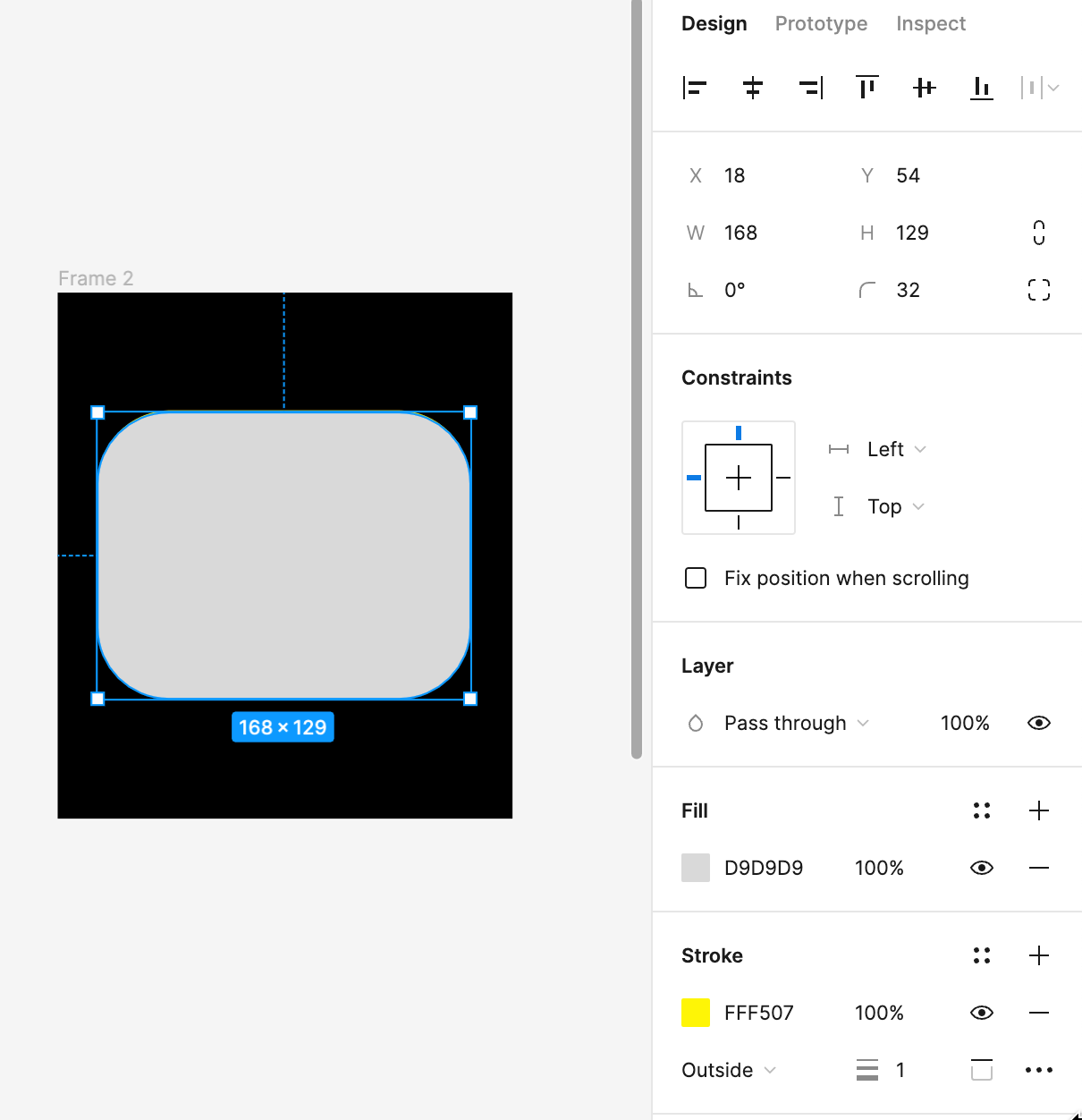Screen dimensions: 1082x1120
Task: Align selection to the right
Action: point(811,88)
